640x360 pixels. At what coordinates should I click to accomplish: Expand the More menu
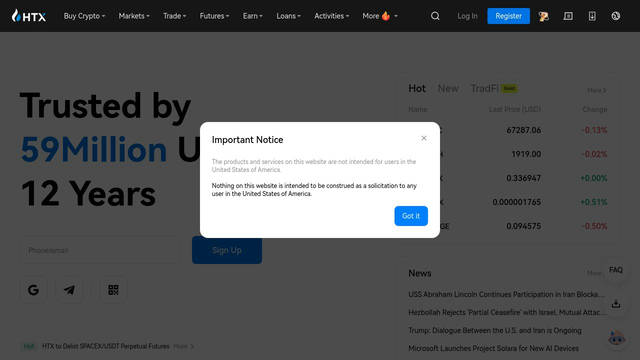pyautogui.click(x=380, y=16)
